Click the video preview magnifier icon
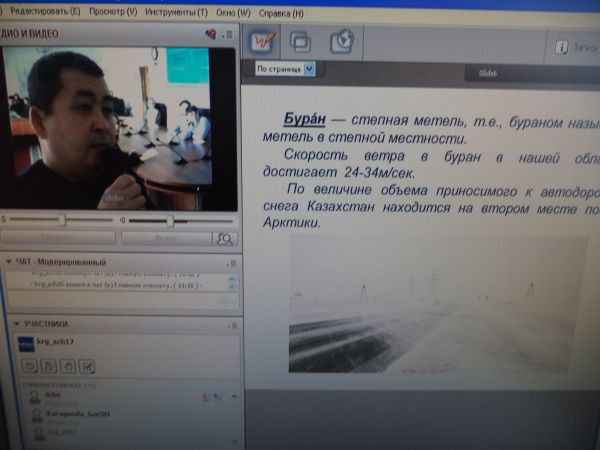600x450 pixels. [x=226, y=238]
